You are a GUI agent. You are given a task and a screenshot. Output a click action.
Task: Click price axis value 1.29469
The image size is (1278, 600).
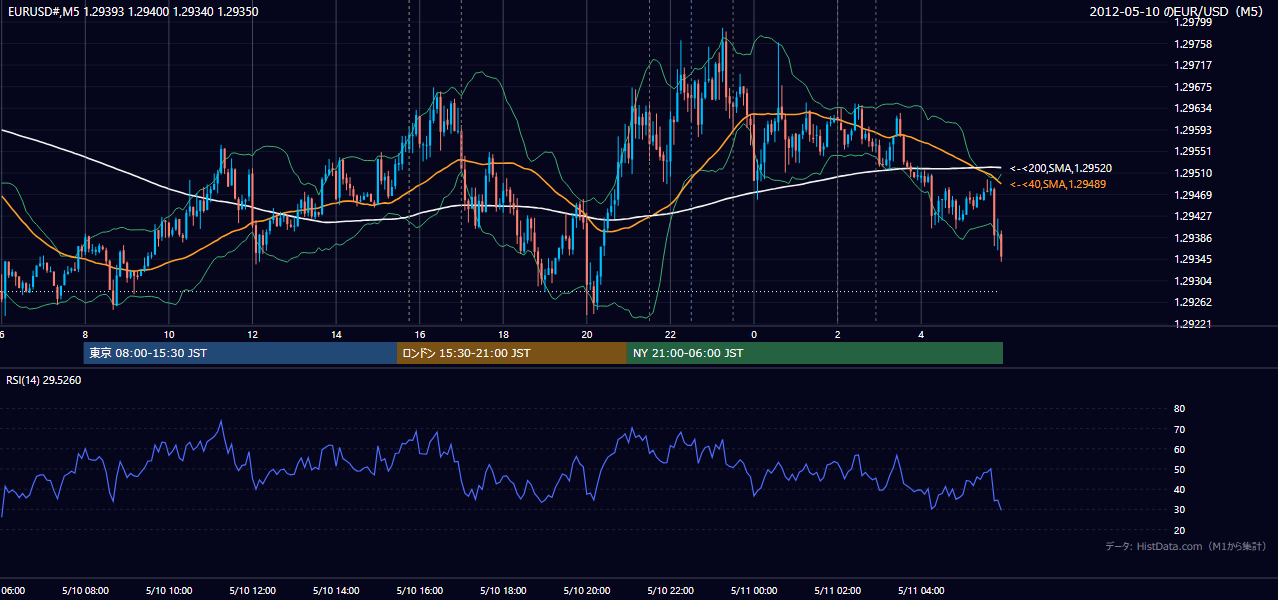(1192, 195)
